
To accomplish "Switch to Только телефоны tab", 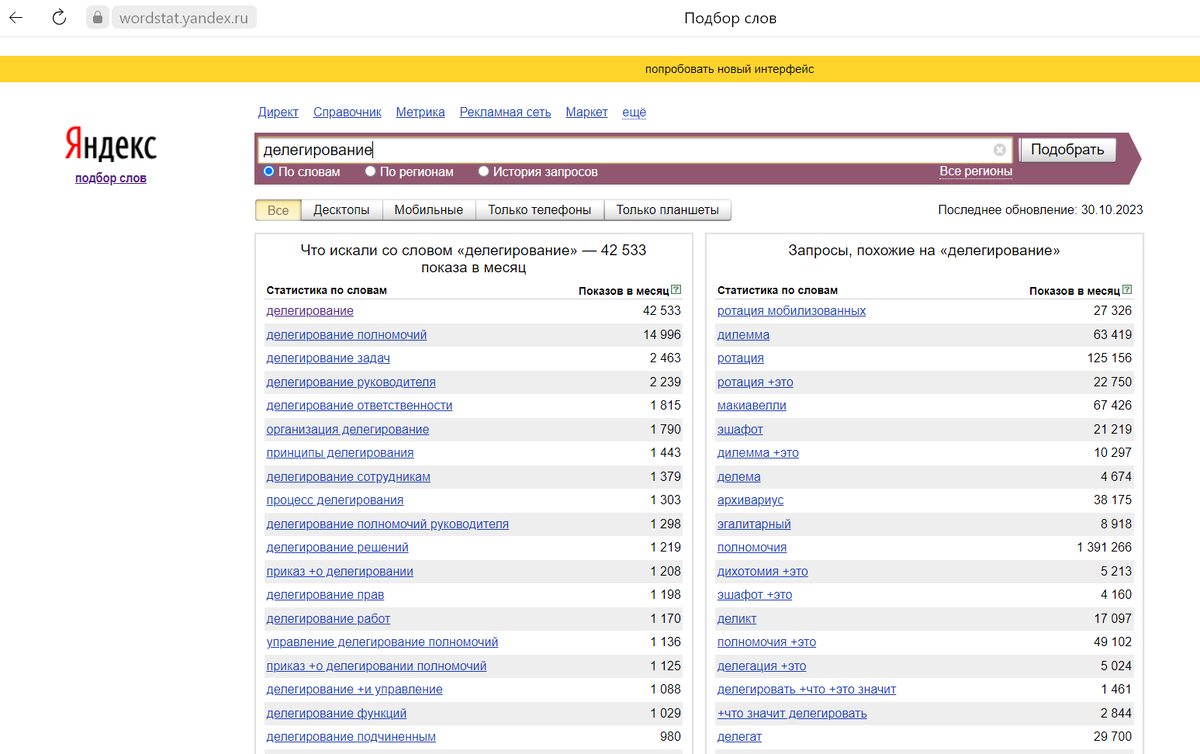I will pyautogui.click(x=539, y=210).
